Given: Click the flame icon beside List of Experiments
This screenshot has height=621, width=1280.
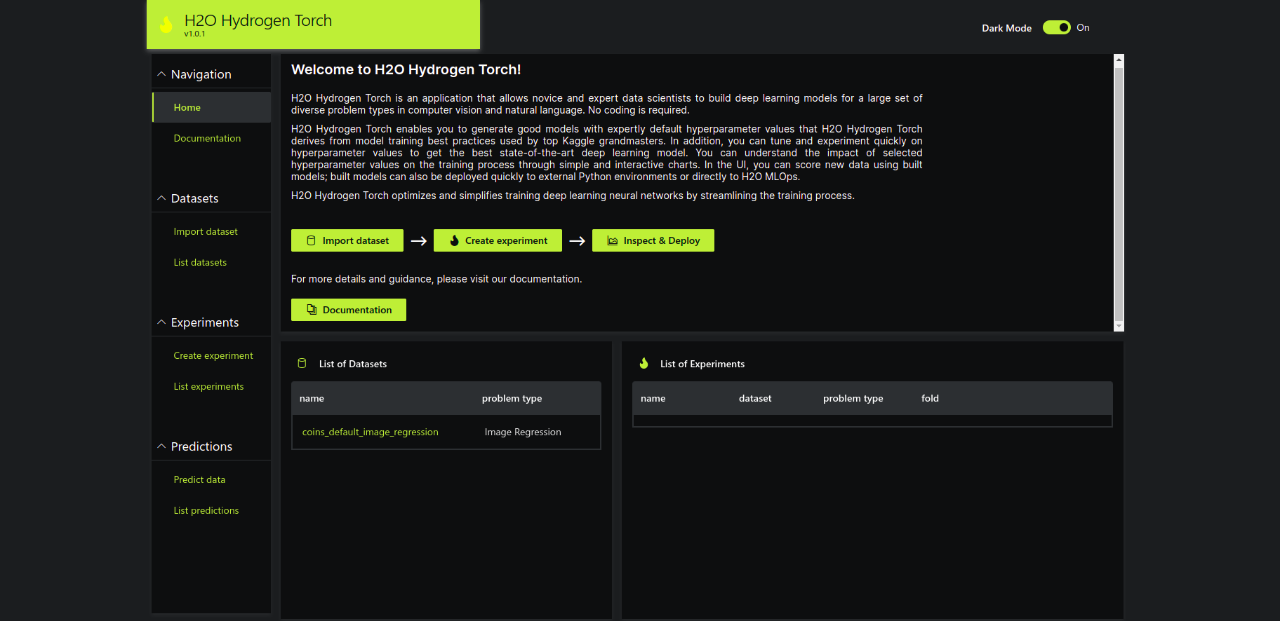Looking at the screenshot, I should pos(644,363).
